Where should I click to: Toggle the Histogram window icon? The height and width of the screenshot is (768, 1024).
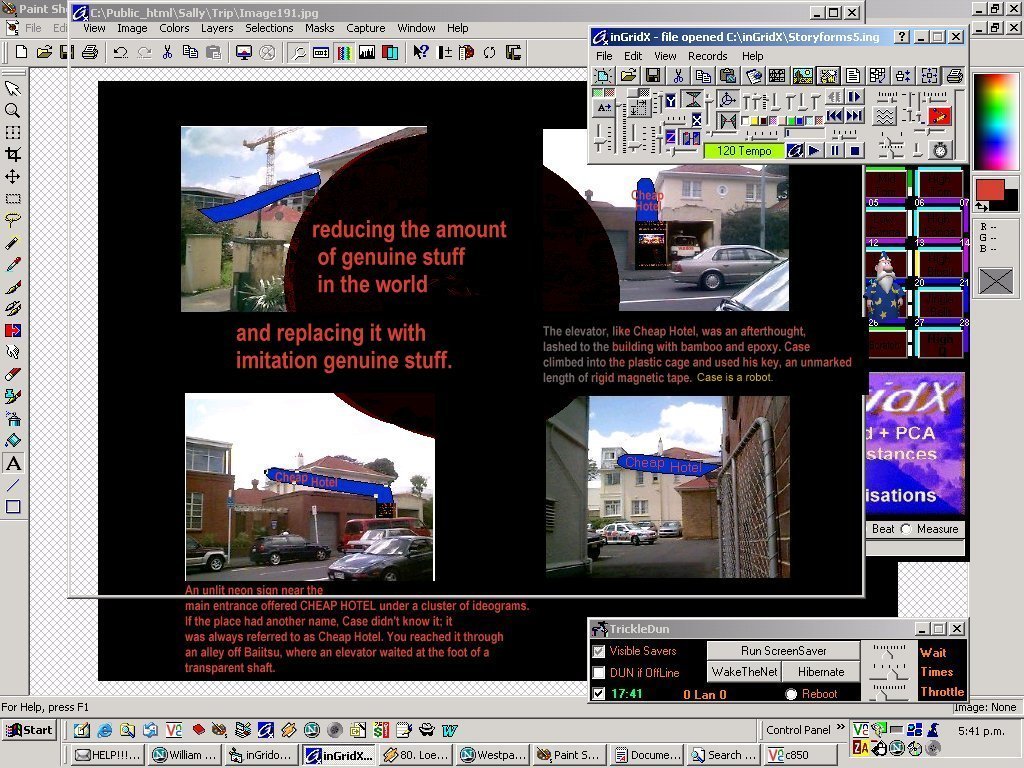(x=367, y=52)
